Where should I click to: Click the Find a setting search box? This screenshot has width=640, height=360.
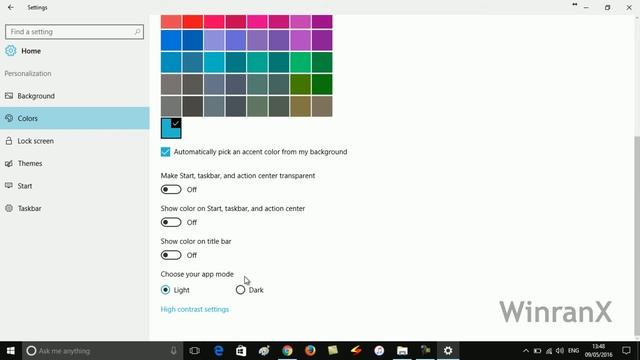click(74, 31)
